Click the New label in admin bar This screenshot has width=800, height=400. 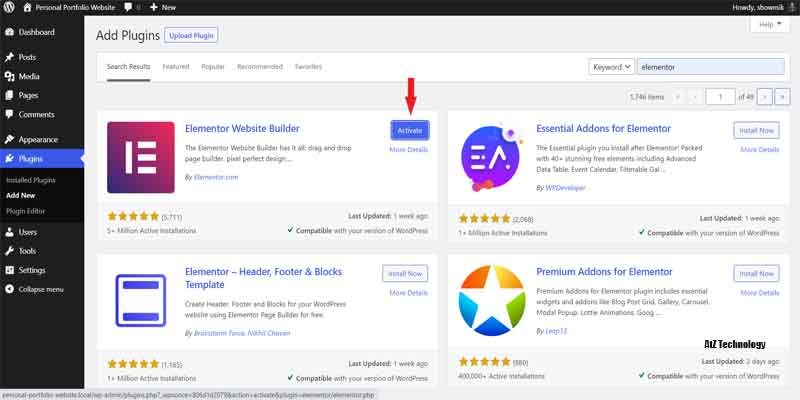coord(169,8)
